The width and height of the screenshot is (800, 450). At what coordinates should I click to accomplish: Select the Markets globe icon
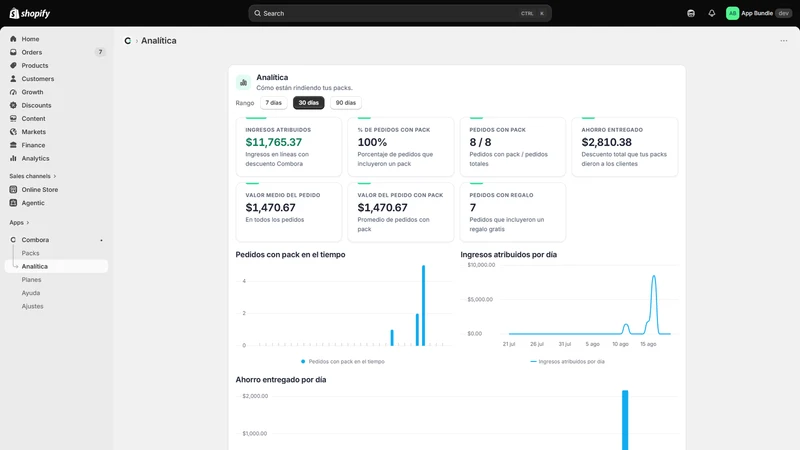13,132
